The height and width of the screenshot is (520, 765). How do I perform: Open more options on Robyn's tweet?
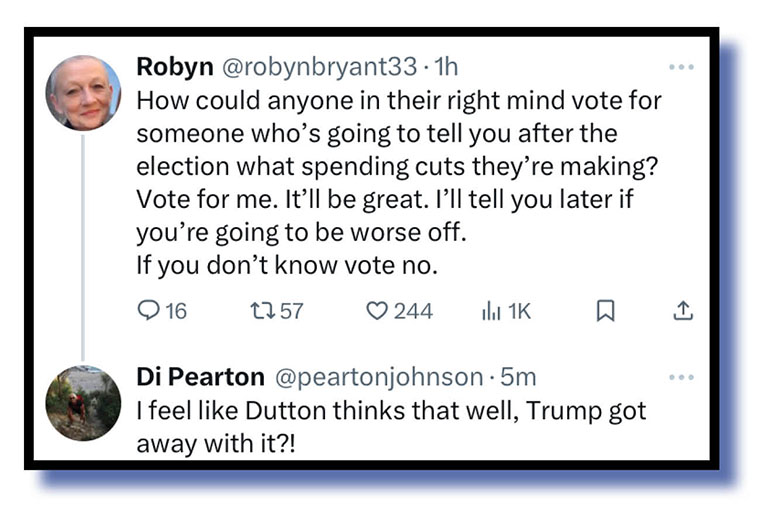point(681,67)
